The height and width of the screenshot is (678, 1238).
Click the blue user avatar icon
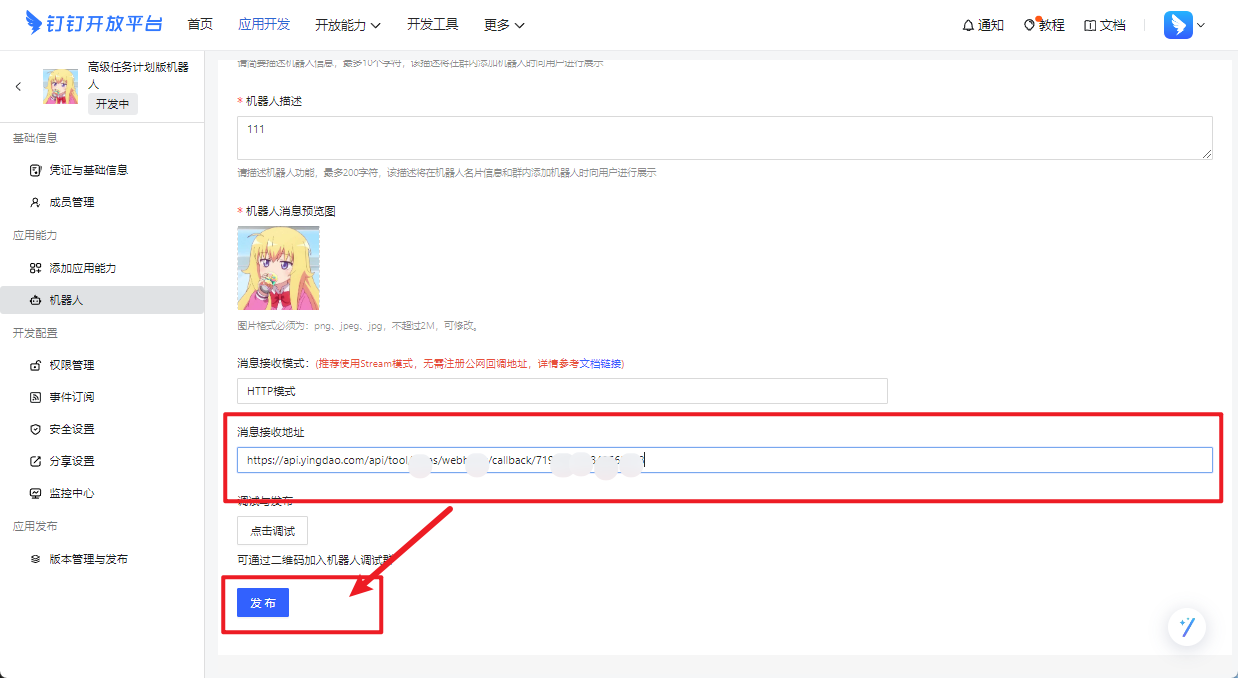[1178, 25]
